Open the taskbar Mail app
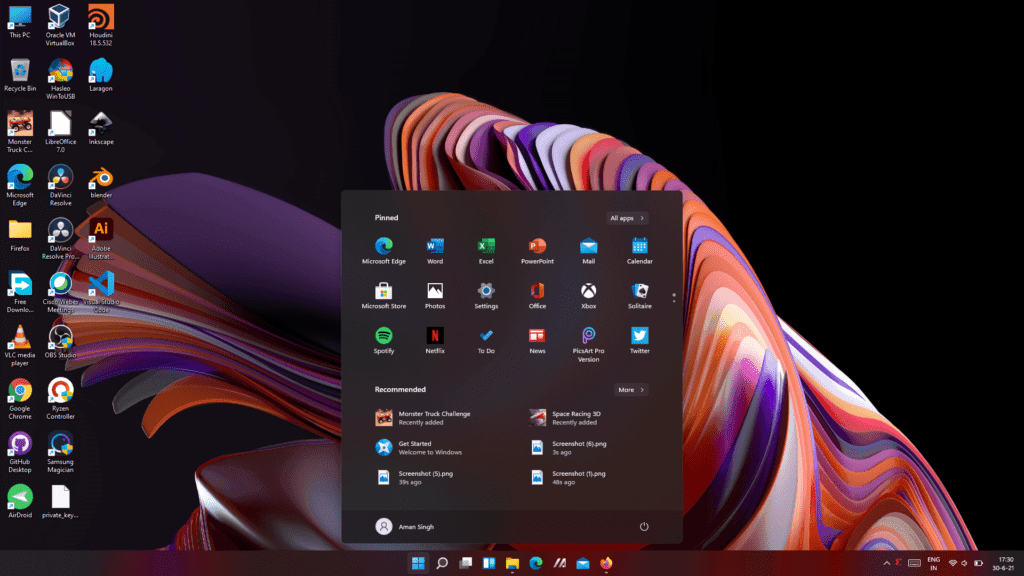This screenshot has height=576, width=1024. coord(583,563)
